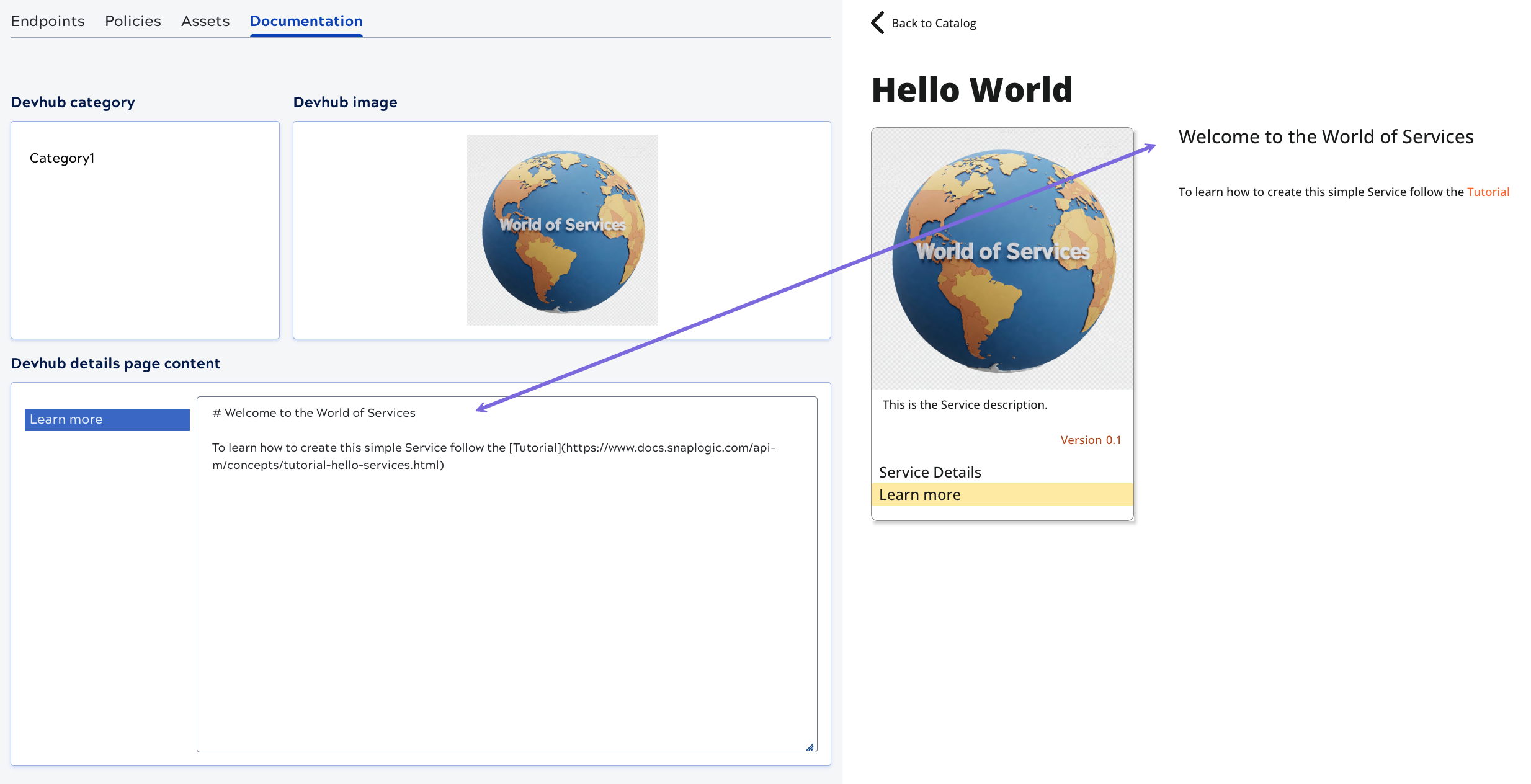
Task: Click the Welcome to the World of Services heading
Action: (1326, 137)
